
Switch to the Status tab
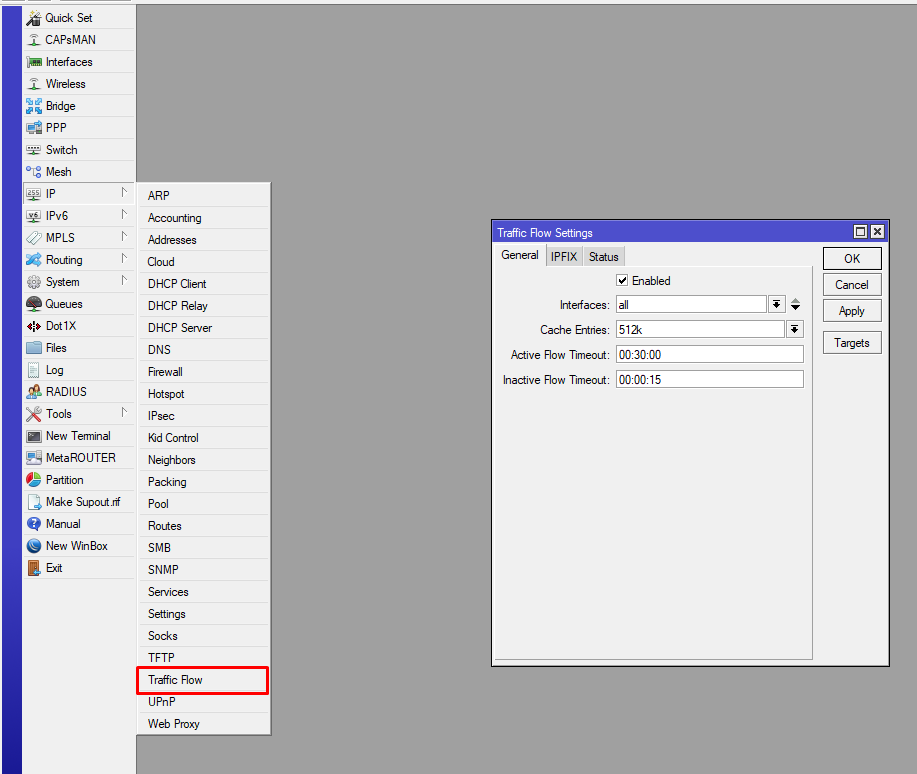[603, 256]
